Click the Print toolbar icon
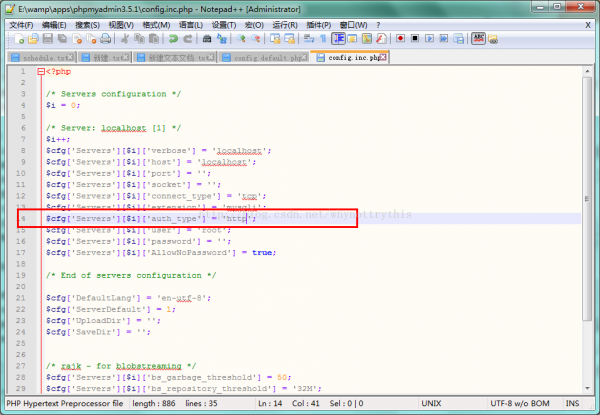This screenshot has width=600, height=415. (106, 39)
